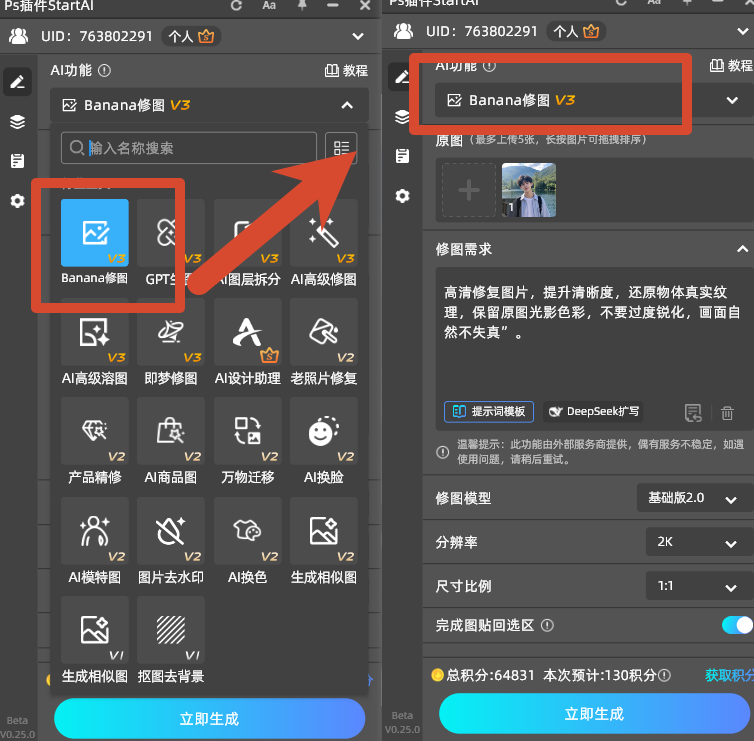Open the layers icon in left panel sidebar
Viewport: 754px width, 741px height.
(17, 122)
